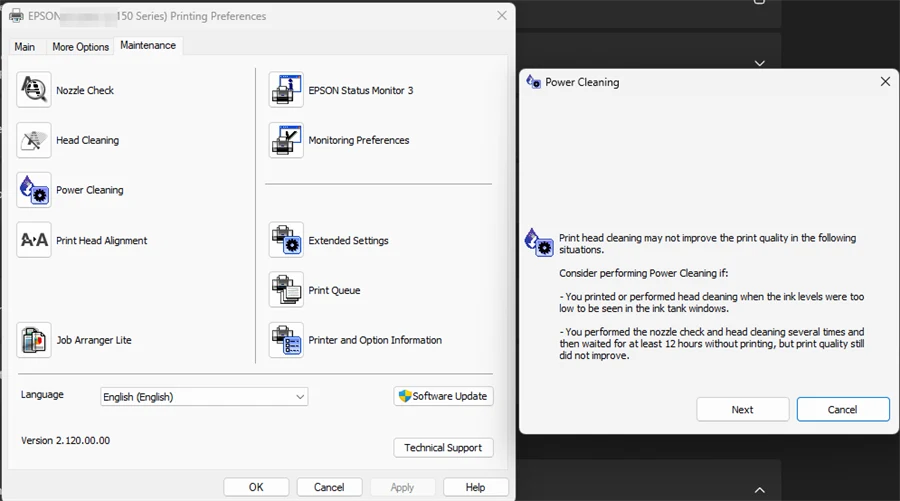Open the Monitoring Preferences icon
This screenshot has height=501, width=900.
tap(286, 140)
